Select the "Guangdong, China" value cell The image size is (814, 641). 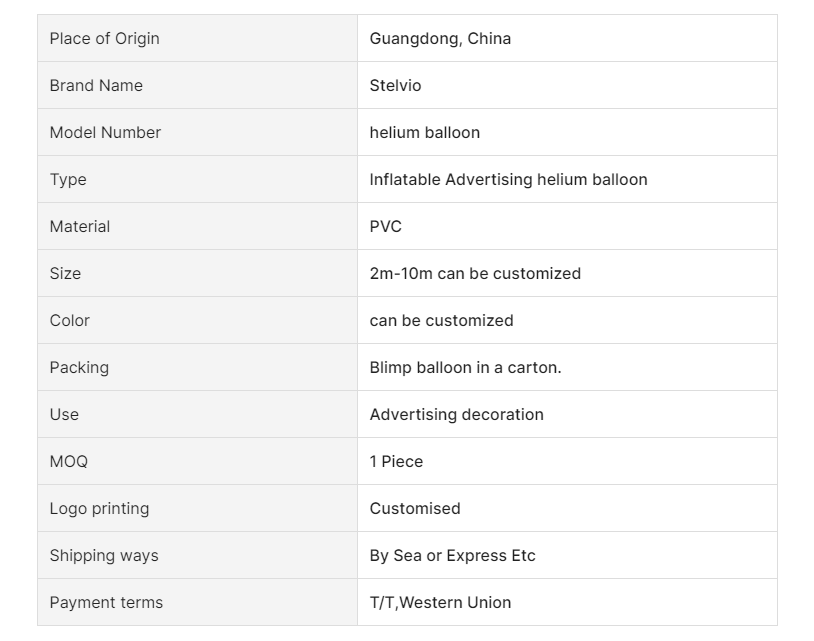click(440, 38)
